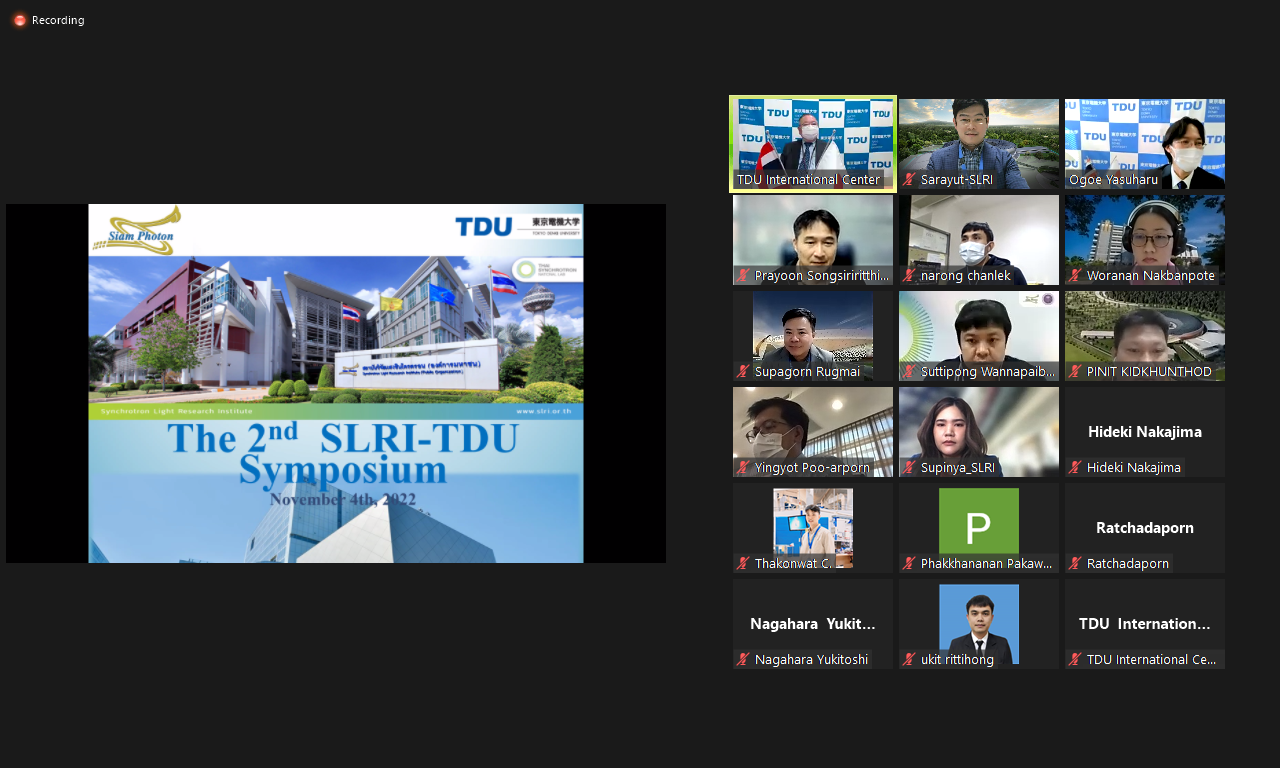Image resolution: width=1280 pixels, height=768 pixels.
Task: Click muted mic icon beside ukit rittihong
Action: (909, 660)
